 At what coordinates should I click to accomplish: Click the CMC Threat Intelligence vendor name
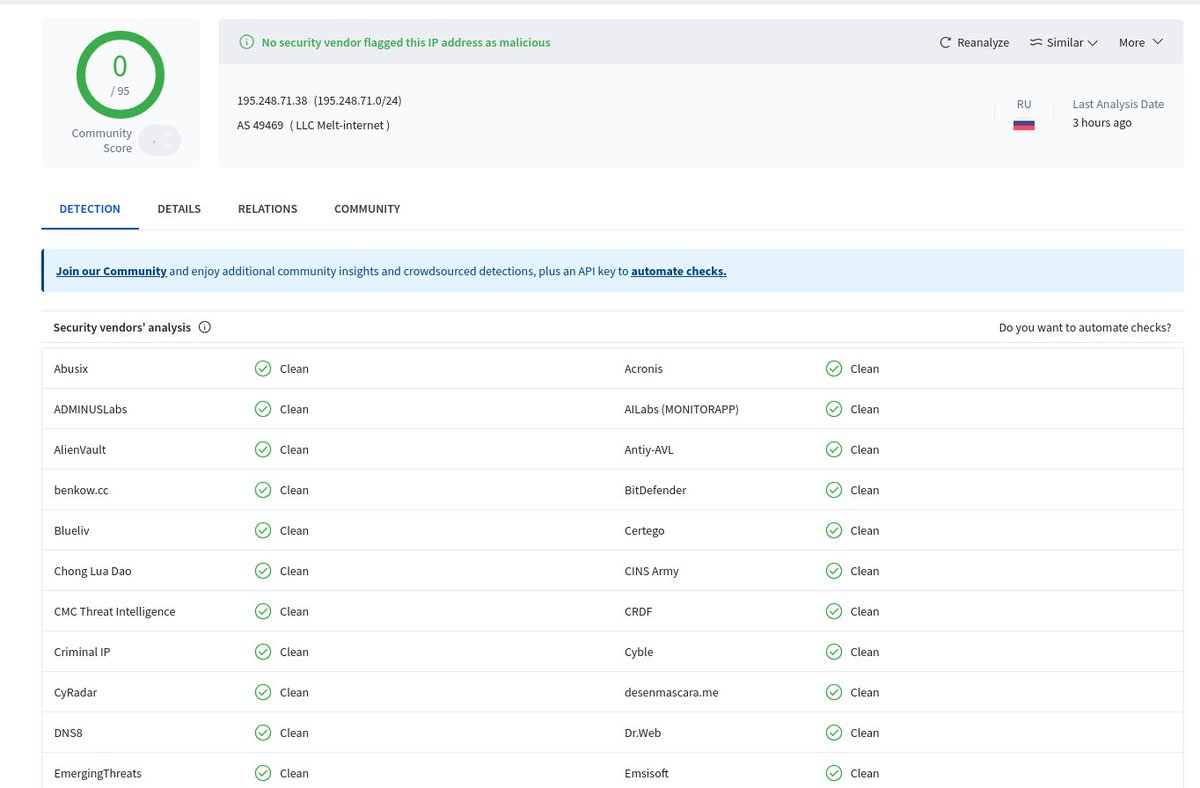tap(115, 612)
